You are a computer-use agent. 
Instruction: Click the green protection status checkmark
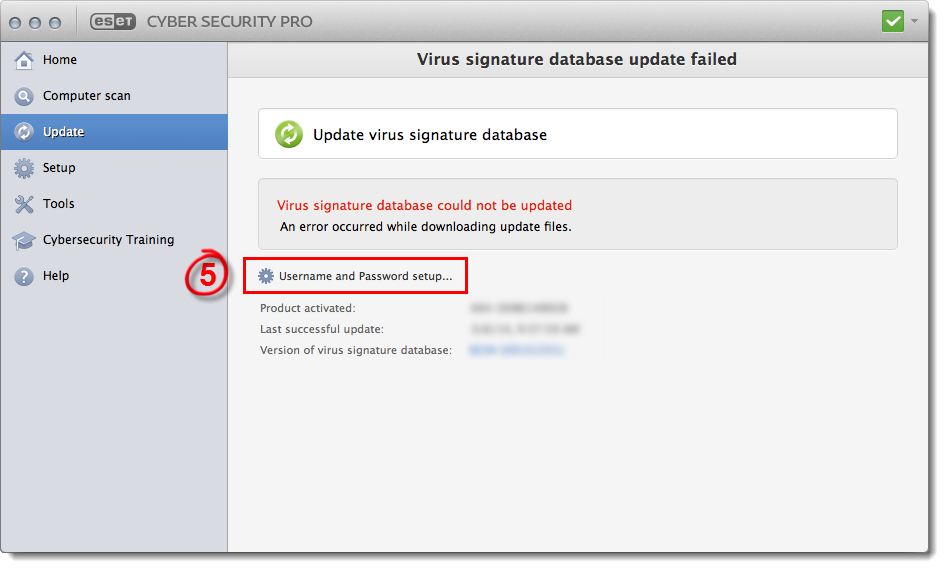point(893,22)
